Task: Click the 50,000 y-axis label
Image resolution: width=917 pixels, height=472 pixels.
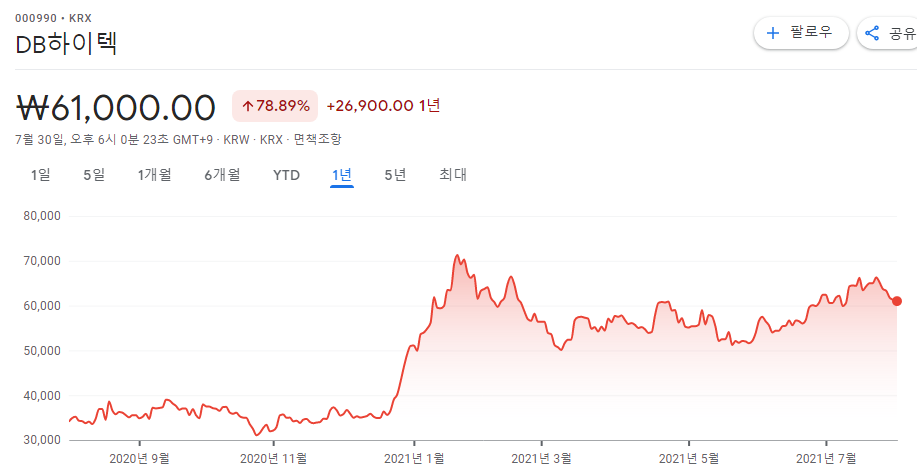Action: pos(42,351)
